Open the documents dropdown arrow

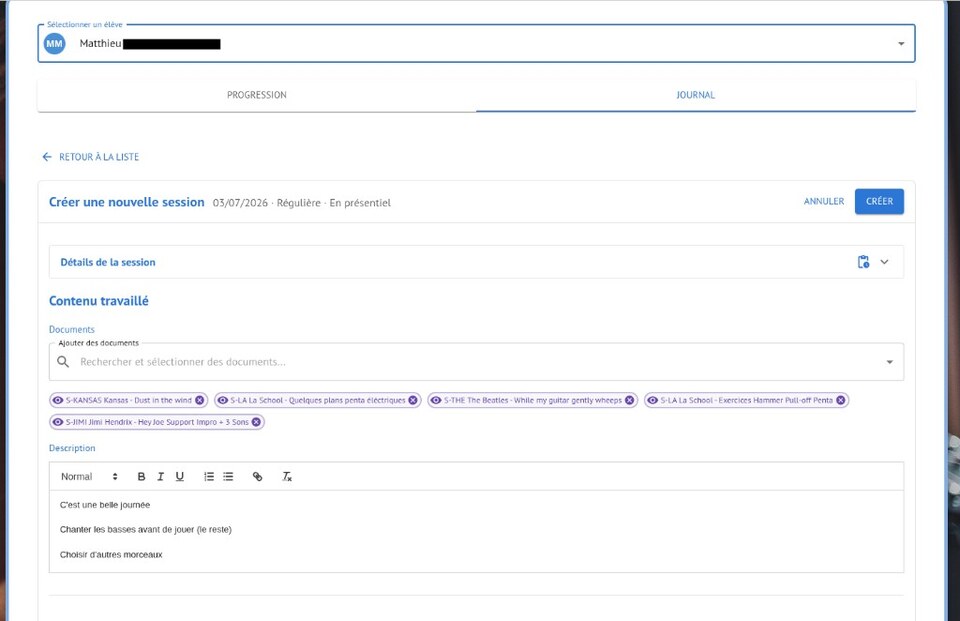pyautogui.click(x=890, y=362)
